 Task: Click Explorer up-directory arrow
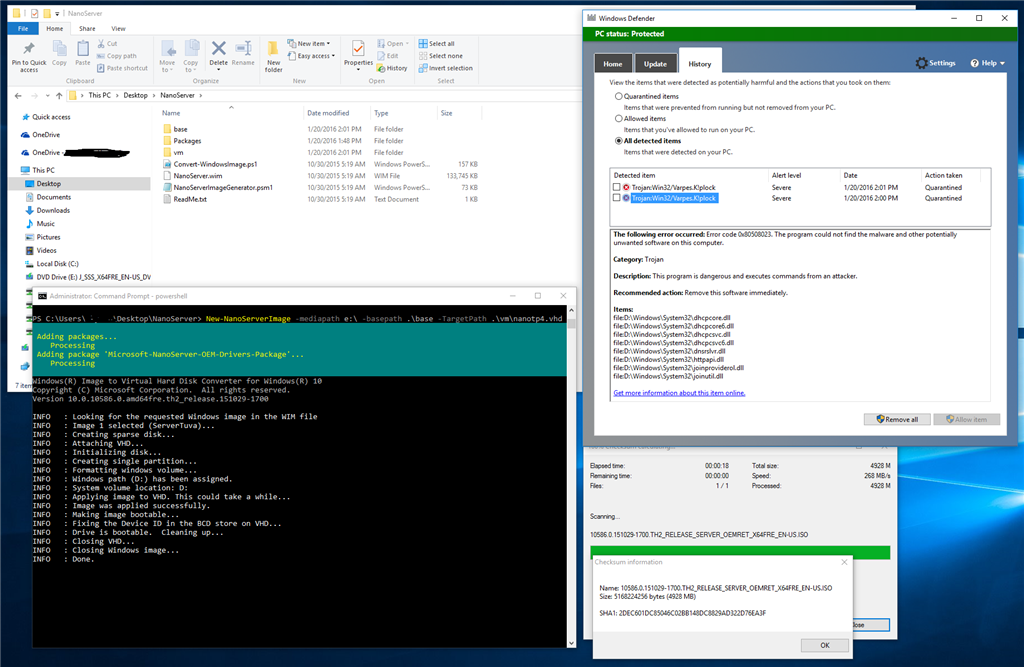point(59,95)
